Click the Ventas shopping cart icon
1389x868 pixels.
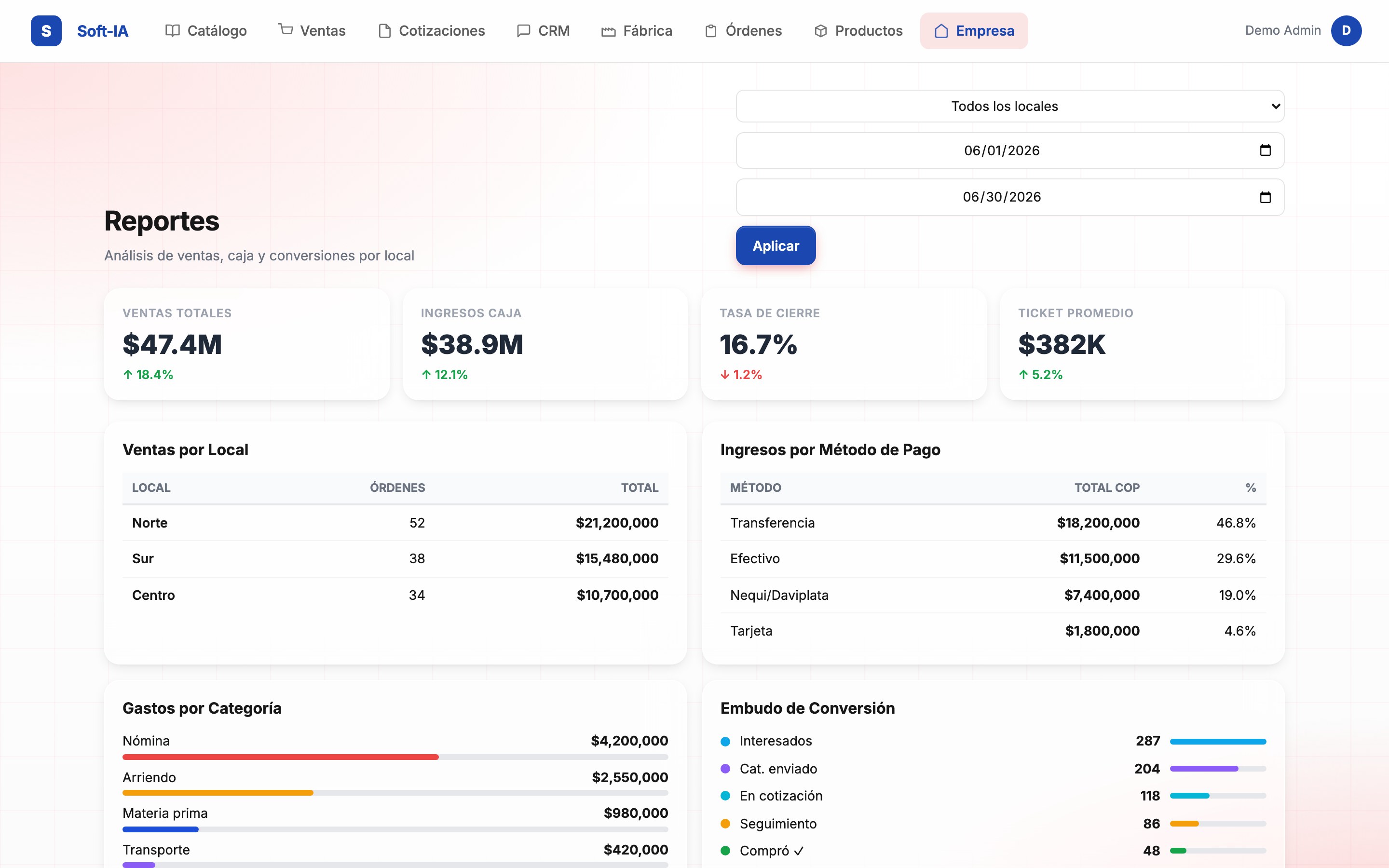click(286, 30)
